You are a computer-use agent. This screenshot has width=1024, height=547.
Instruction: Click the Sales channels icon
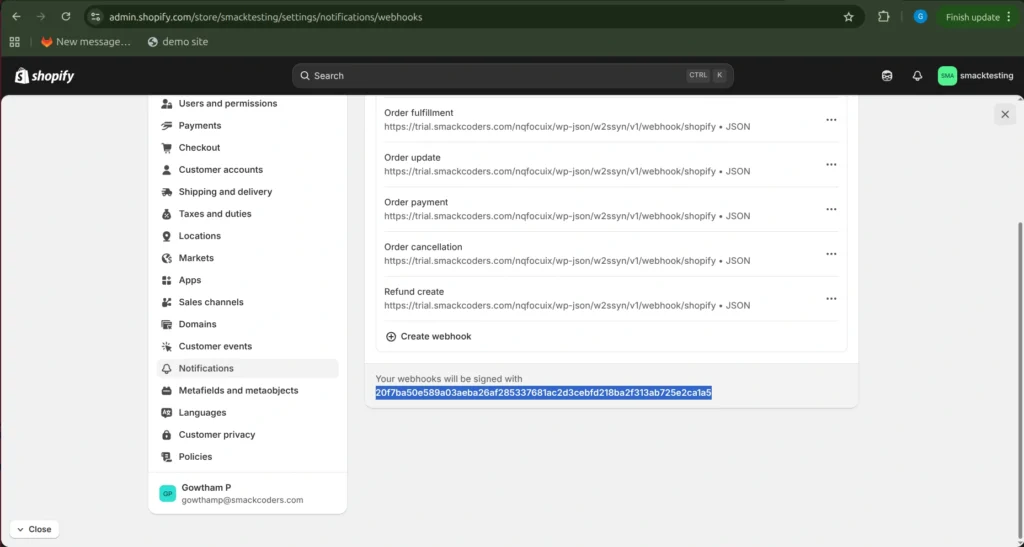pos(167,302)
